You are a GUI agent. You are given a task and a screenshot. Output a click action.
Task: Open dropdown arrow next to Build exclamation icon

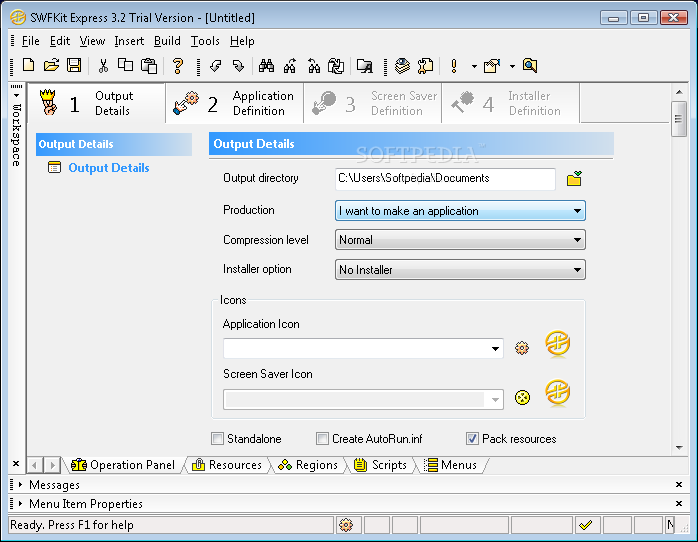[x=474, y=66]
